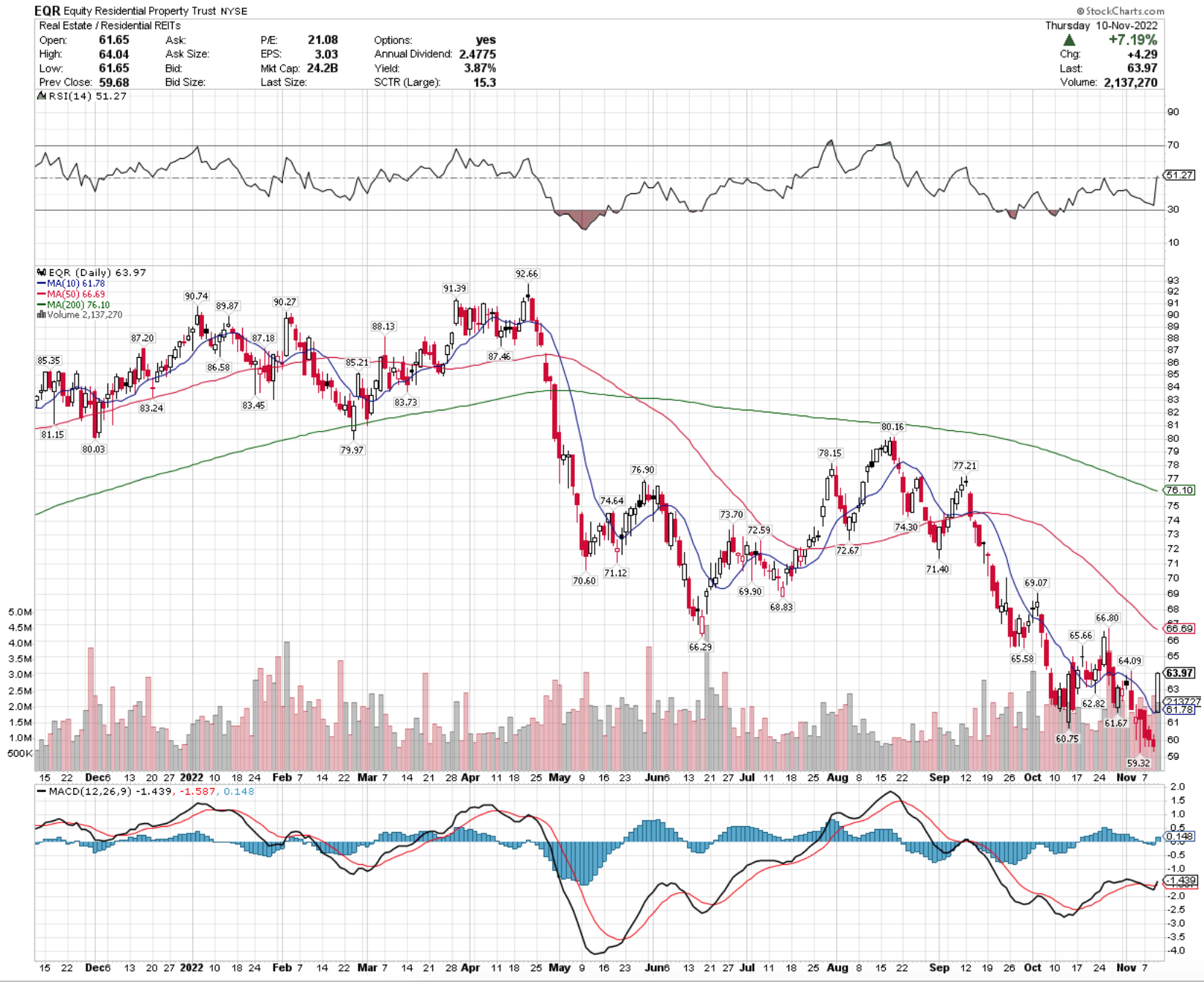Click the MA(10) 61.78 legend entry
The width and height of the screenshot is (1204, 982).
click(x=75, y=283)
